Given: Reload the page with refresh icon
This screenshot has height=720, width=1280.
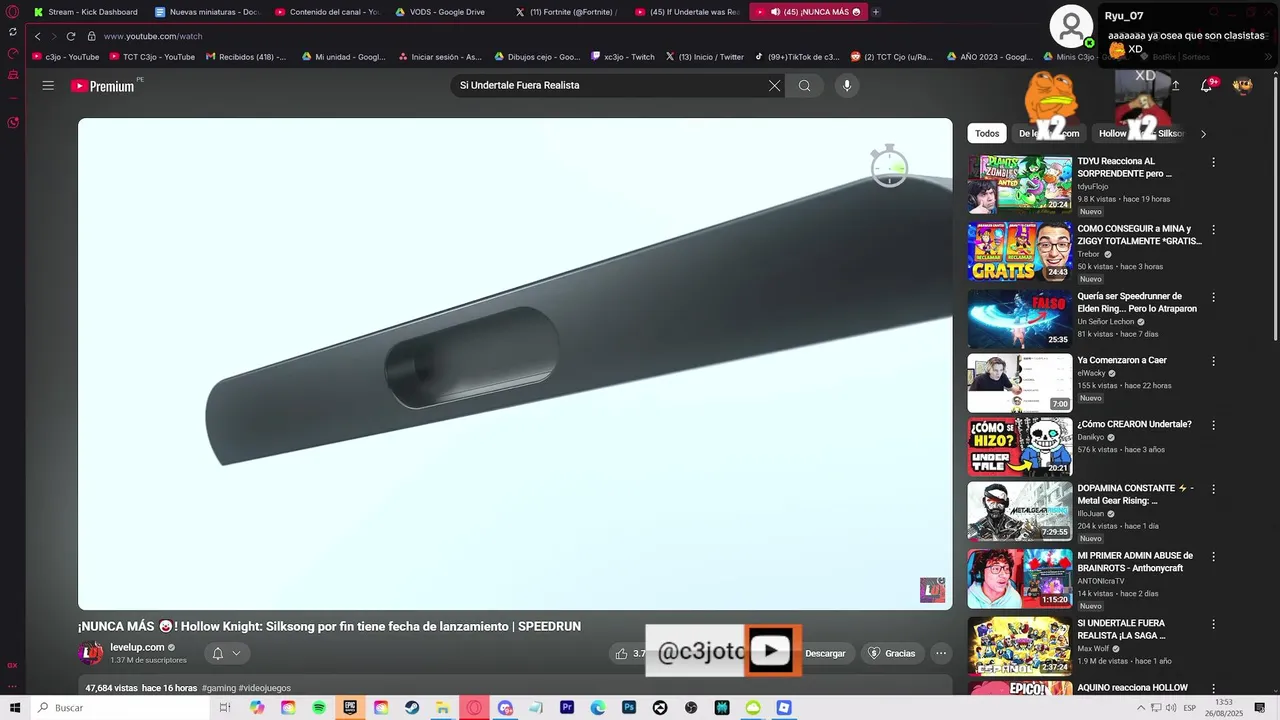Looking at the screenshot, I should pos(71,36).
